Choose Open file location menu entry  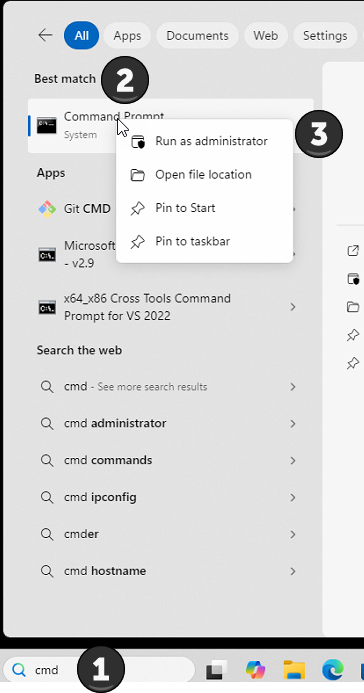(204, 175)
